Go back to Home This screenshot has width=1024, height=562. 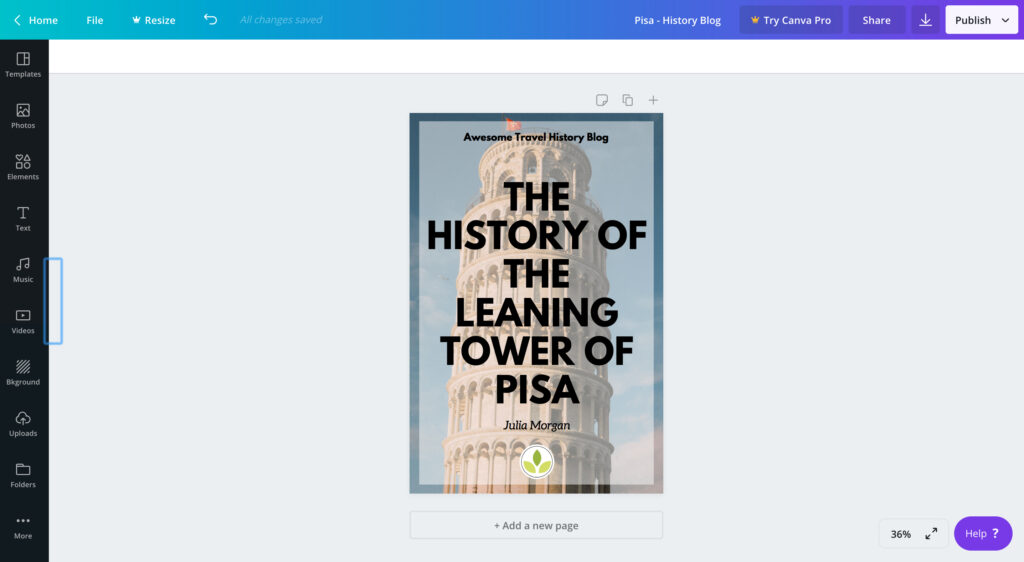tap(35, 20)
